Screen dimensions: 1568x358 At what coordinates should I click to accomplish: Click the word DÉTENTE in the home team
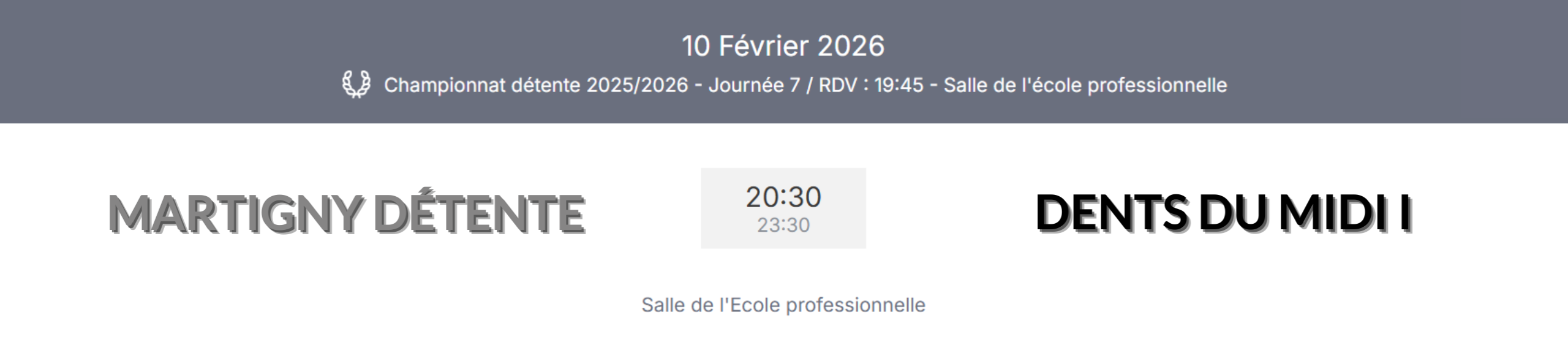coord(478,213)
